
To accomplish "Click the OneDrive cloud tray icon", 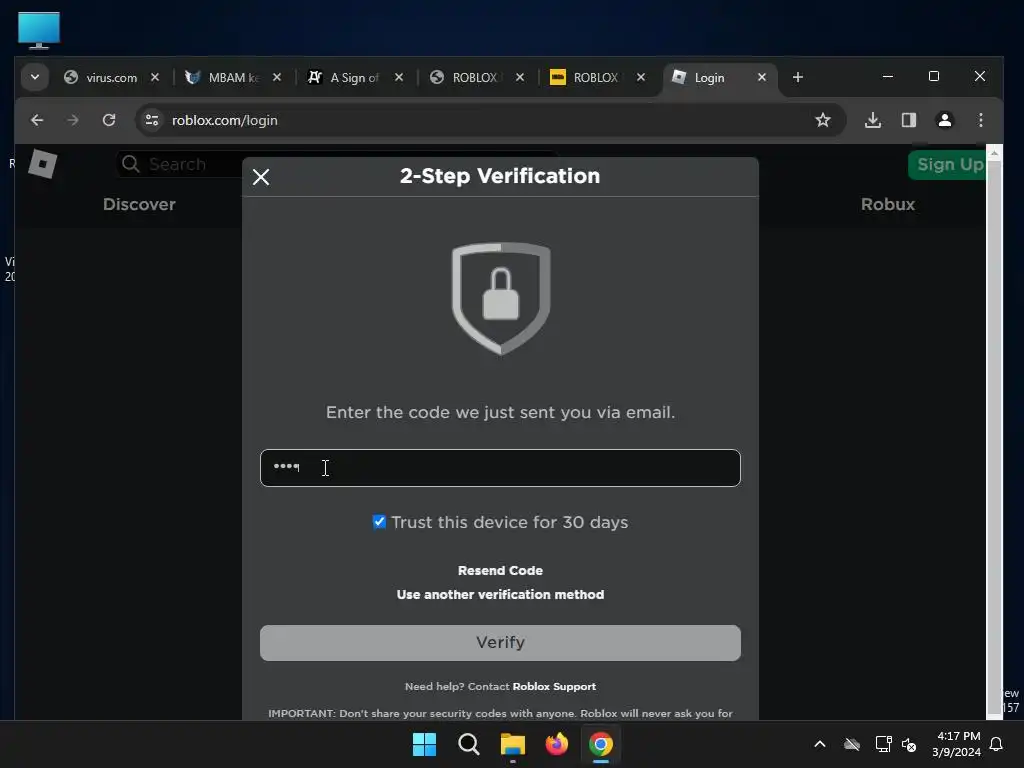I will click(x=852, y=744).
